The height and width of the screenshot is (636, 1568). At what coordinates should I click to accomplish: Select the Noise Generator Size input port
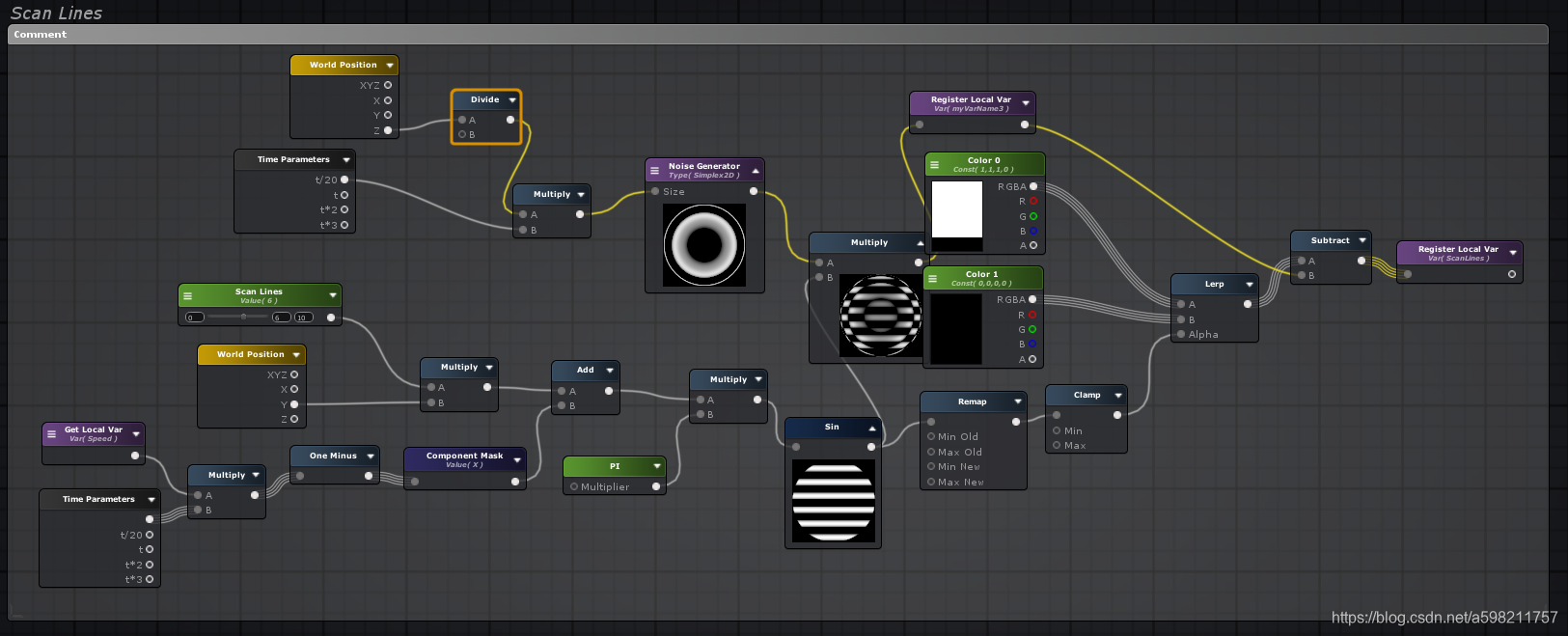point(655,191)
